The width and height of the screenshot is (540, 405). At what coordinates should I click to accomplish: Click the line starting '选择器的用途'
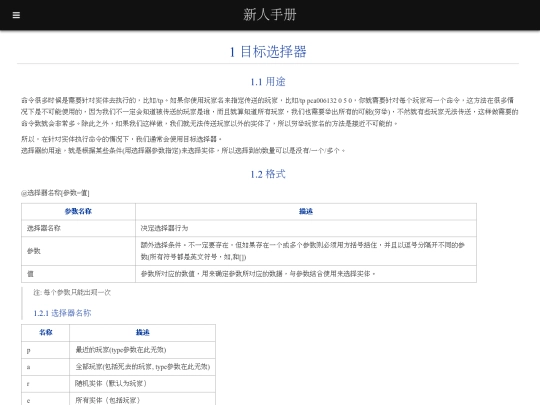point(183,150)
